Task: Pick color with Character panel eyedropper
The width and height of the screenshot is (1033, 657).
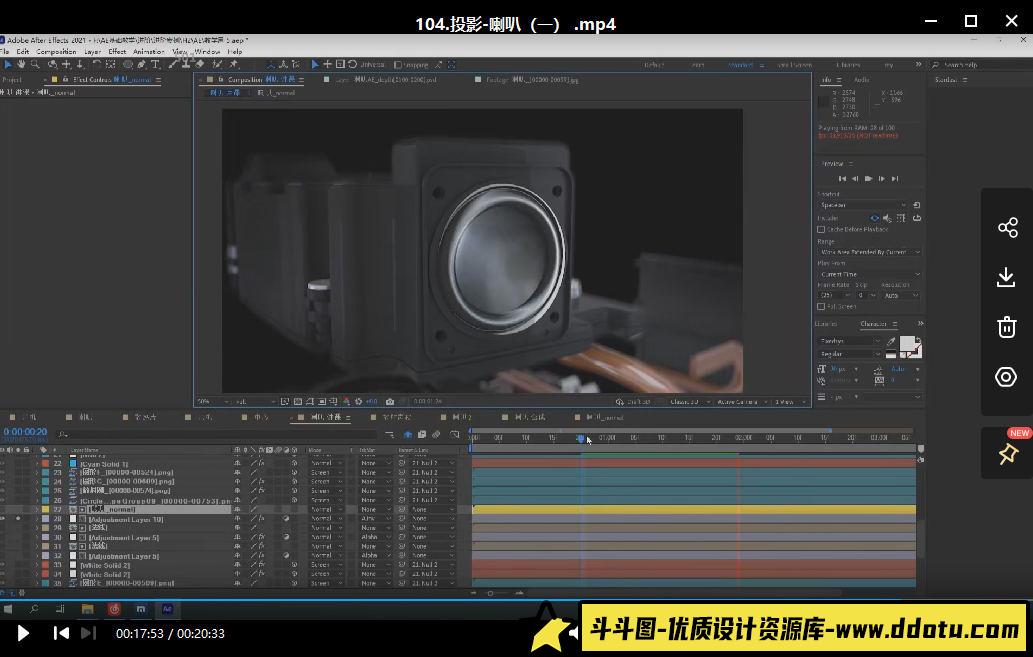Action: pyautogui.click(x=891, y=341)
